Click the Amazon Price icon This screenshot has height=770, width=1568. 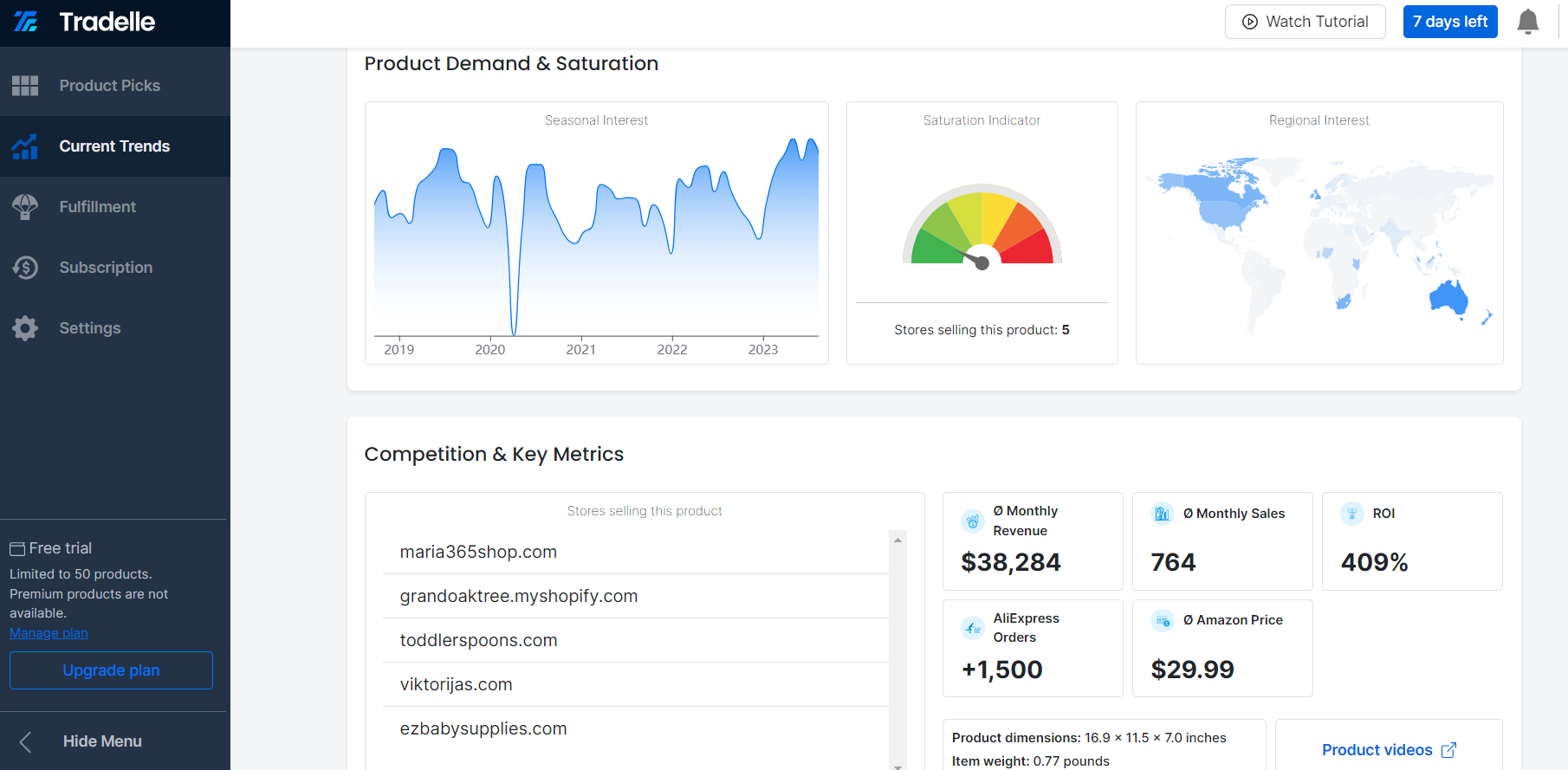1163,620
